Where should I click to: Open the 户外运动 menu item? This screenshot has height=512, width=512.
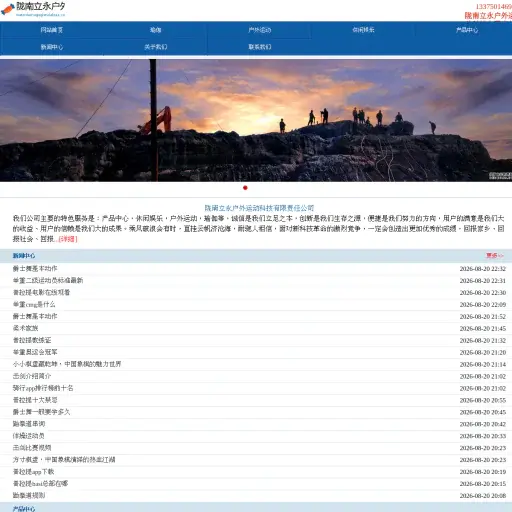pos(259,30)
